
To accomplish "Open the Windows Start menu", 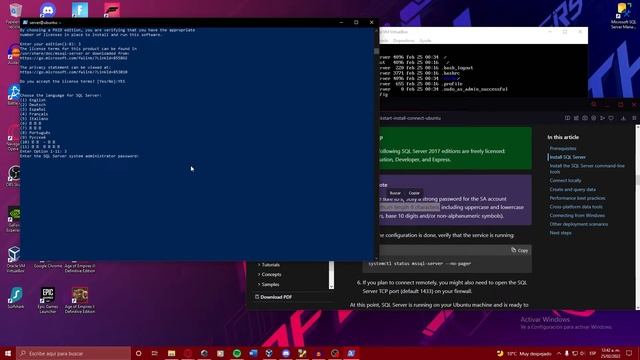I will click(8, 353).
